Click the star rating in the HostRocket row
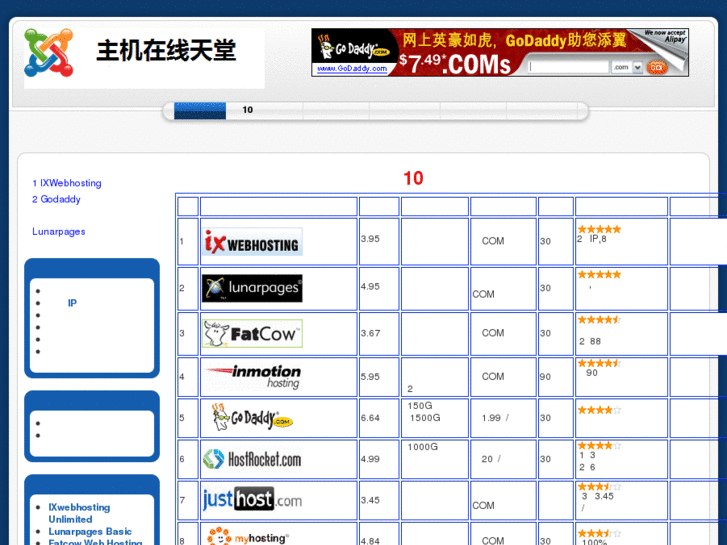 pos(599,446)
